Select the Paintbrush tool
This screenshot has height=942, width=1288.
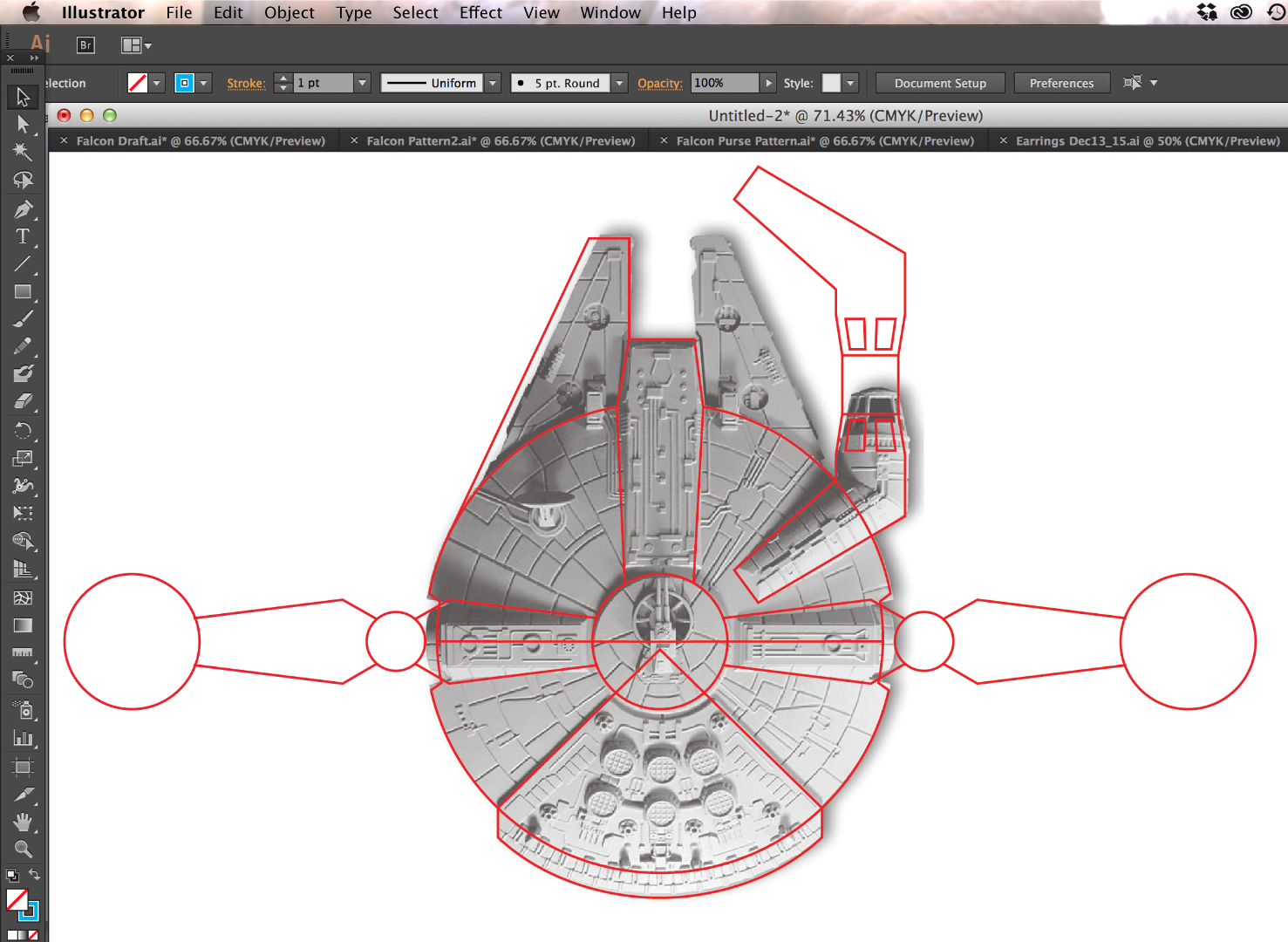(x=22, y=319)
